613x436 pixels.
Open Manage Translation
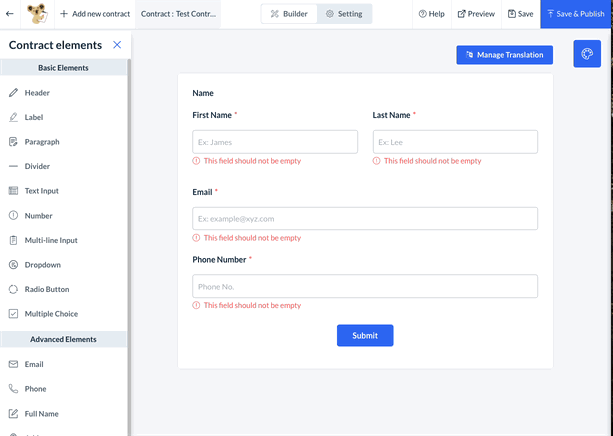click(504, 55)
